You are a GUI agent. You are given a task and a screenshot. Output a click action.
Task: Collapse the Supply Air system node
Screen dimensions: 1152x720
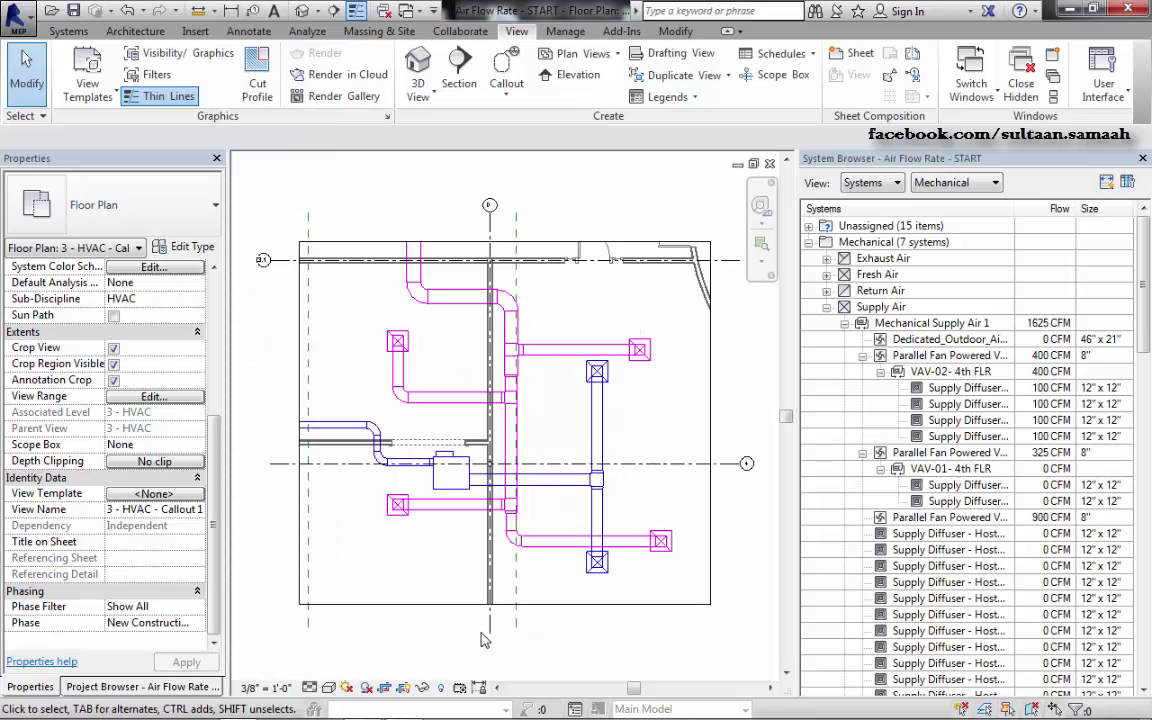827,308
